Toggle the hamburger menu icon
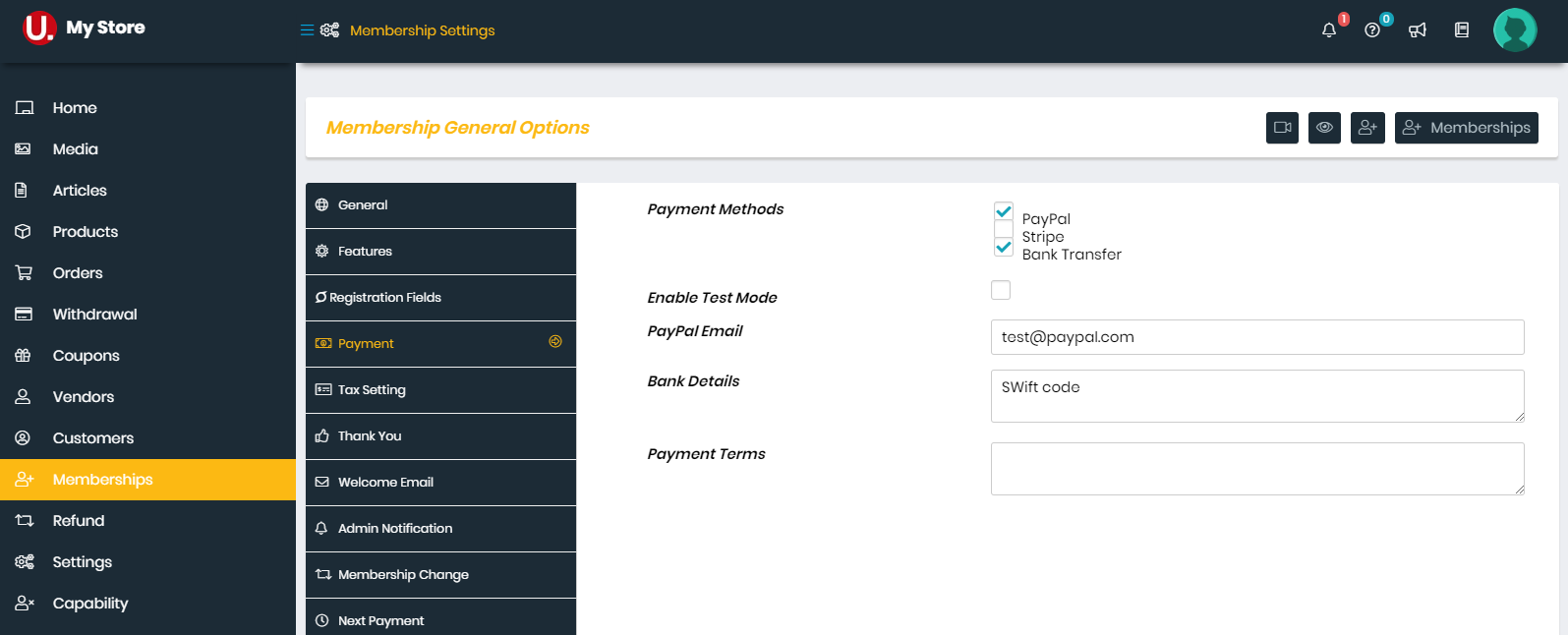 (307, 30)
